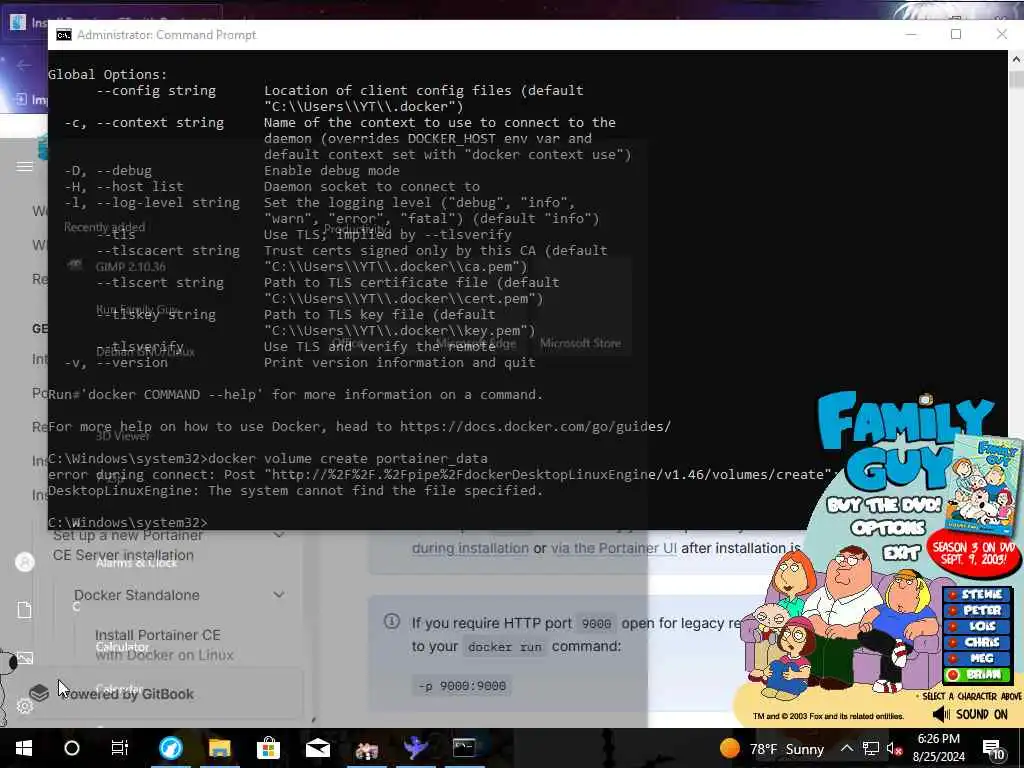Show hidden system tray icons

coord(846,748)
